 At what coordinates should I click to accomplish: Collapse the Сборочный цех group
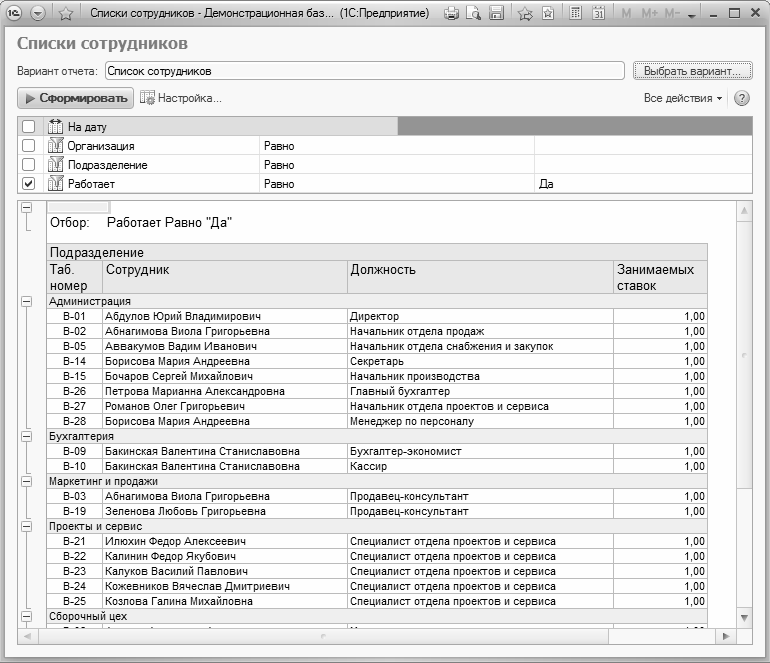coord(27,616)
